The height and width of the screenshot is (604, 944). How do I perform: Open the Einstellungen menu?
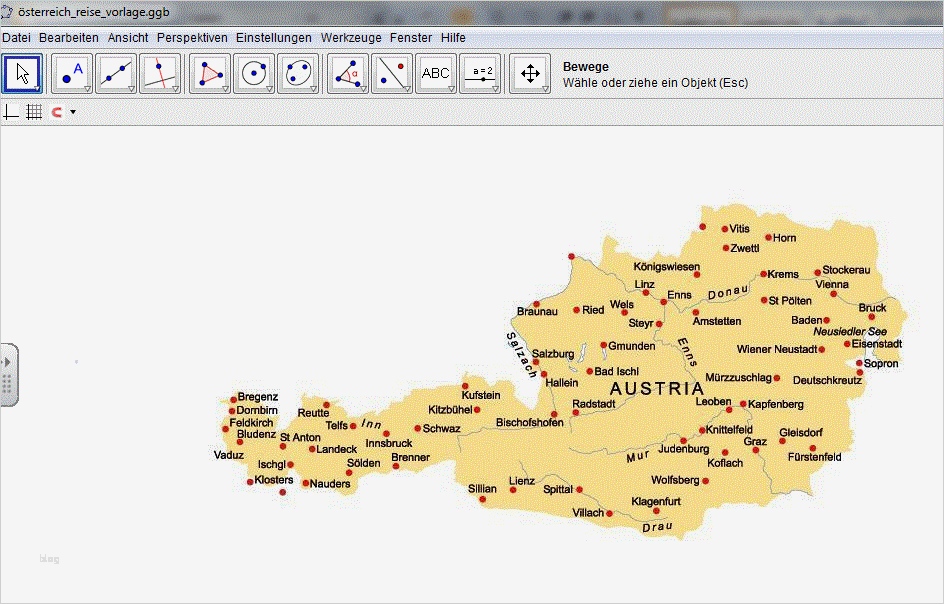pyautogui.click(x=274, y=37)
